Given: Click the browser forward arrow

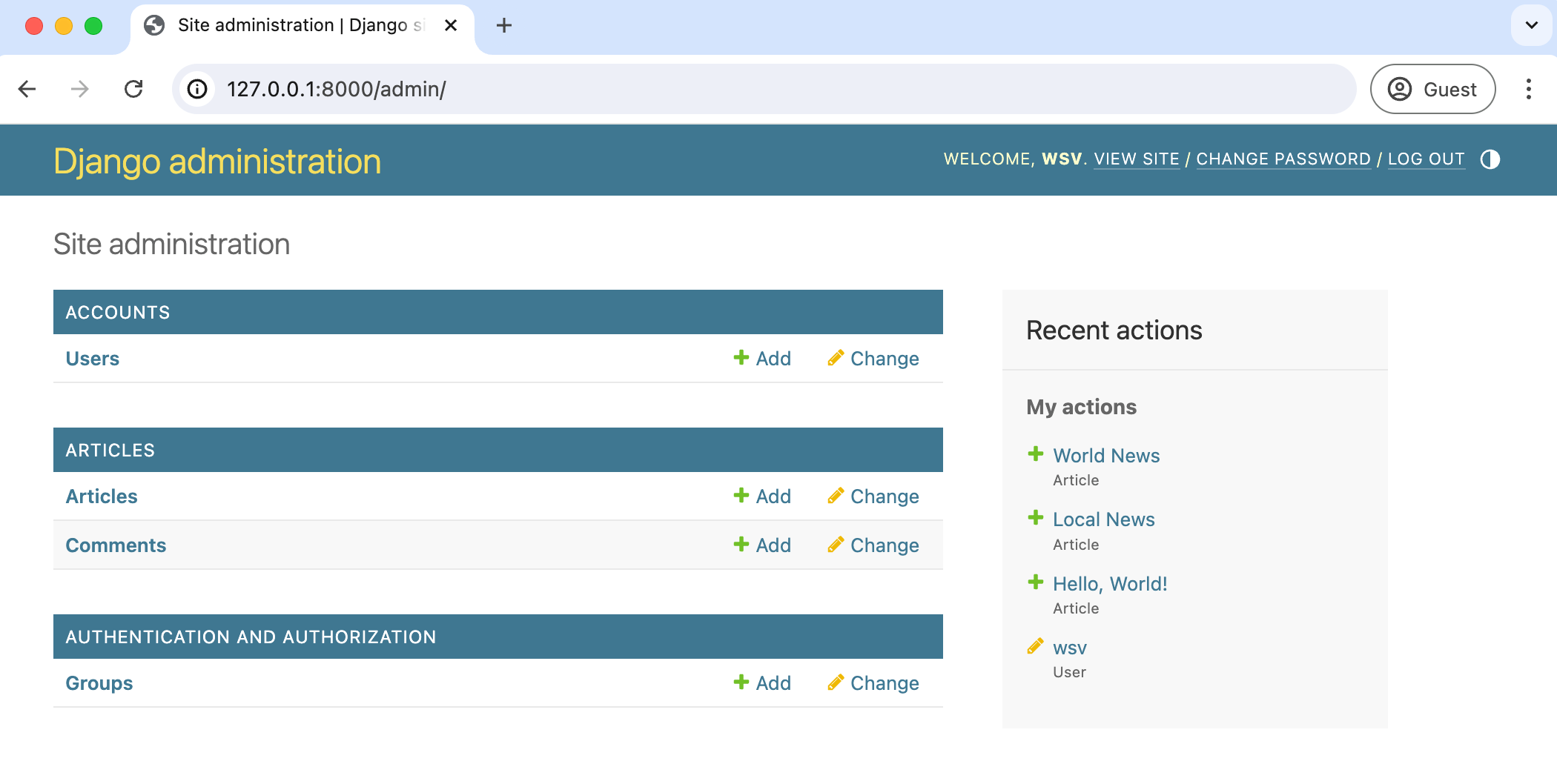Looking at the screenshot, I should [x=80, y=89].
